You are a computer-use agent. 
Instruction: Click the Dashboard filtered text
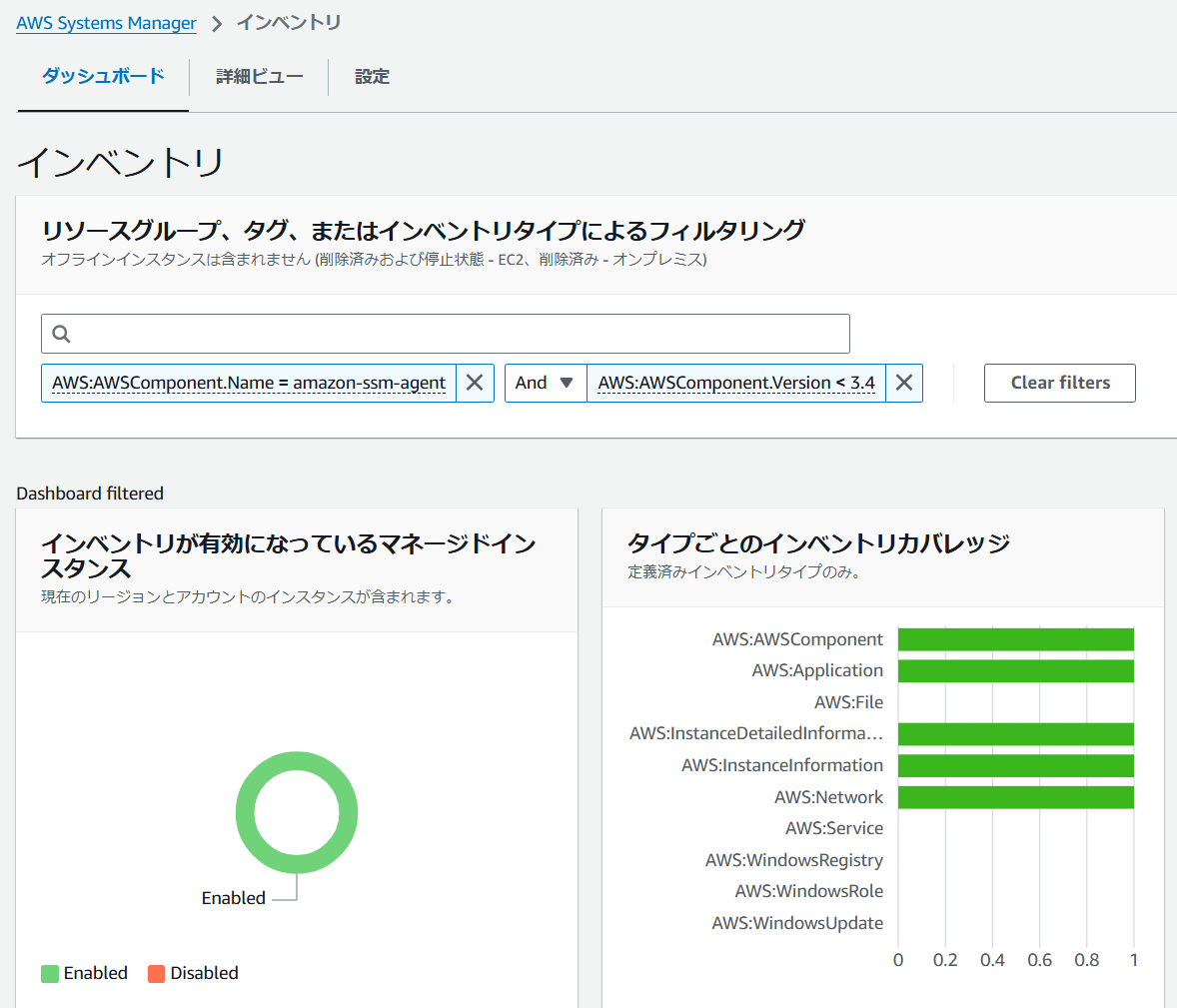pyautogui.click(x=90, y=494)
